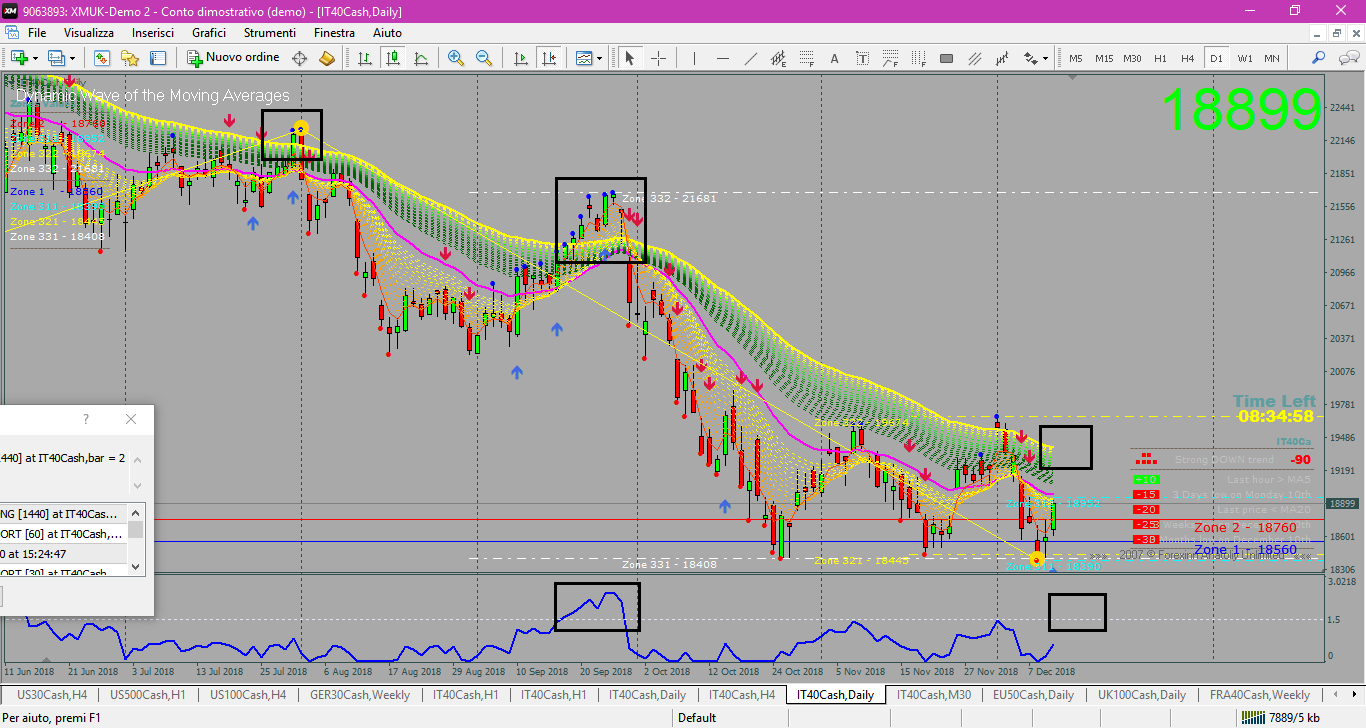Switch chart to bar chart mode
The image size is (1366, 728).
[x=365, y=58]
